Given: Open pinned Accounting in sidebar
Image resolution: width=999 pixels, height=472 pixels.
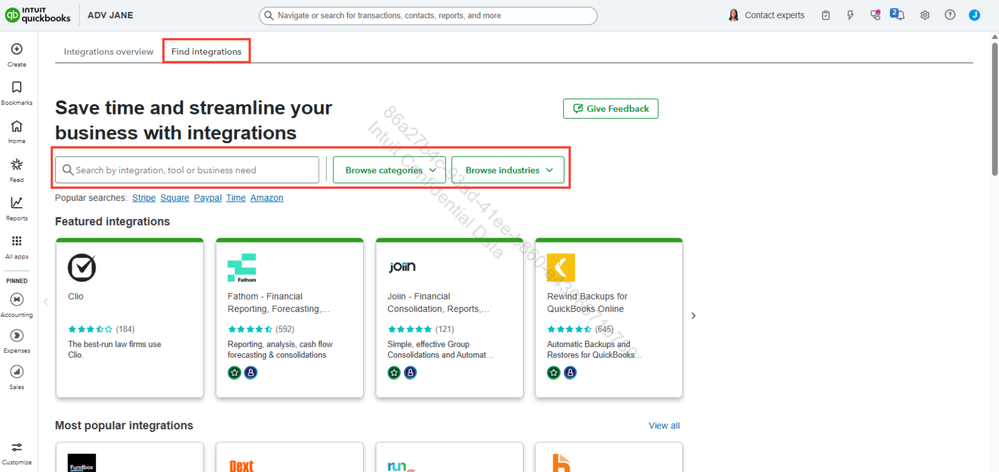Looking at the screenshot, I should (x=17, y=304).
